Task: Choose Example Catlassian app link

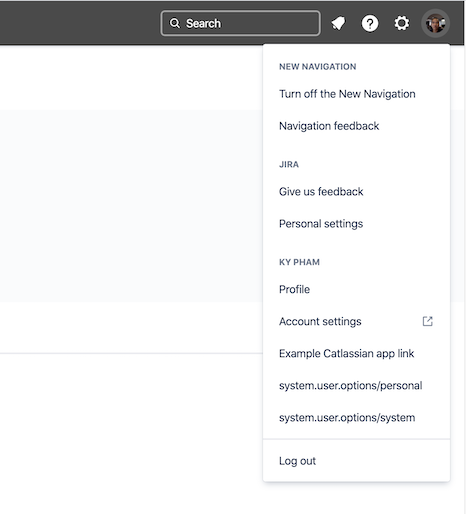Action: click(x=356, y=353)
